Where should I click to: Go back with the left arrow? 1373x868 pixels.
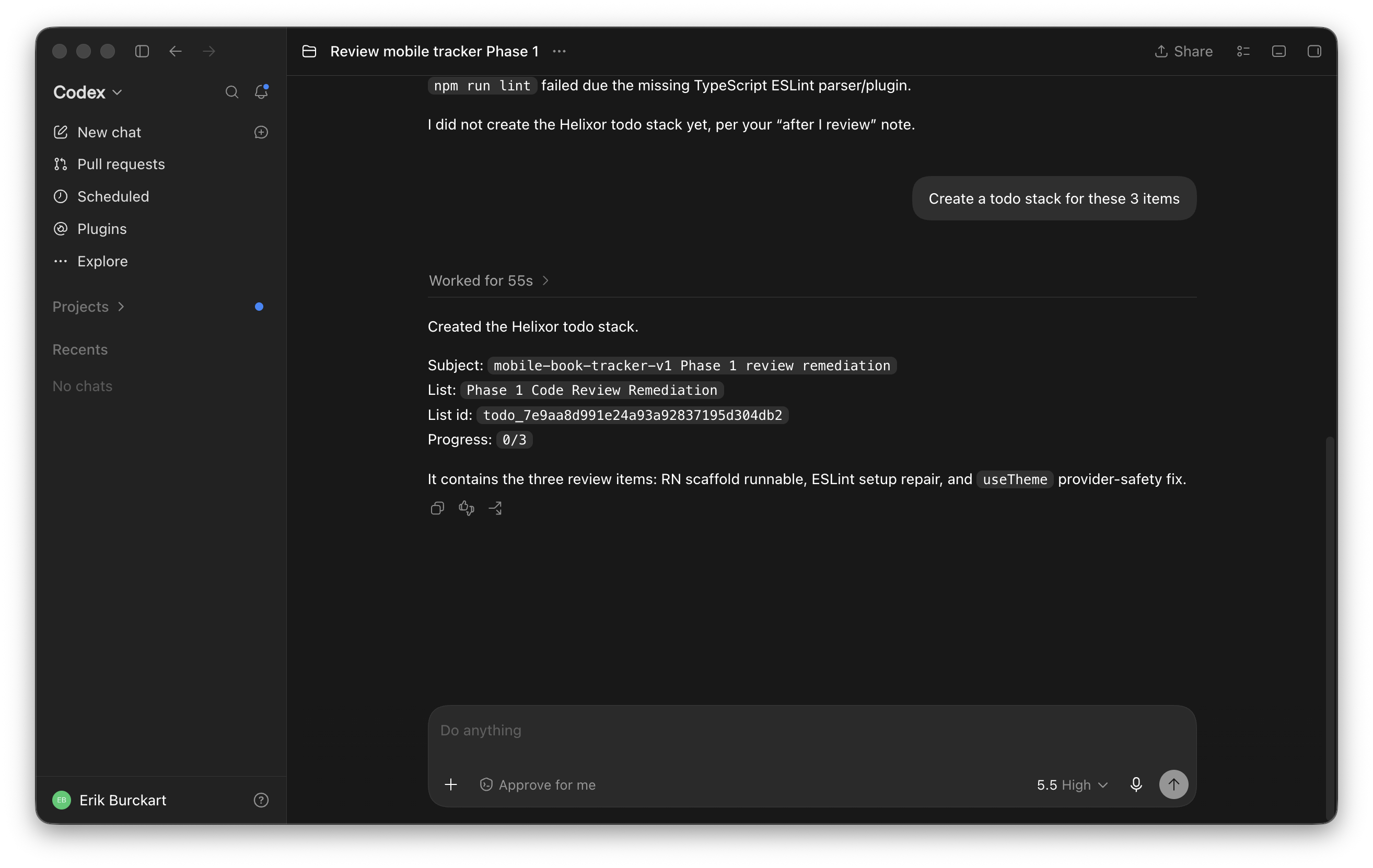click(176, 51)
